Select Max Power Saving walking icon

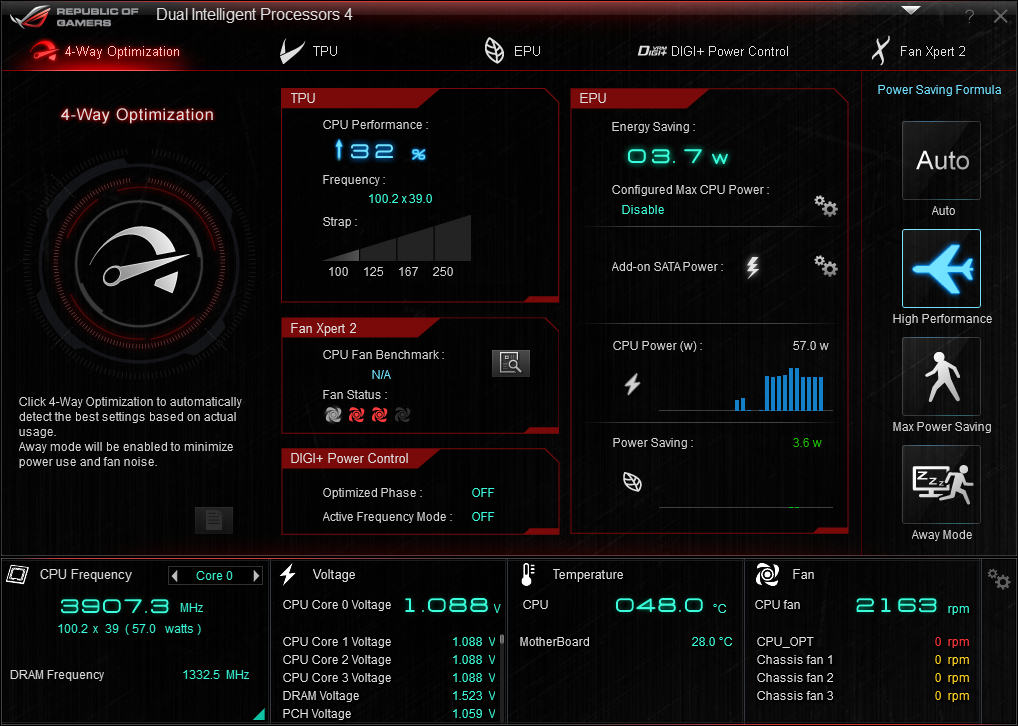941,376
